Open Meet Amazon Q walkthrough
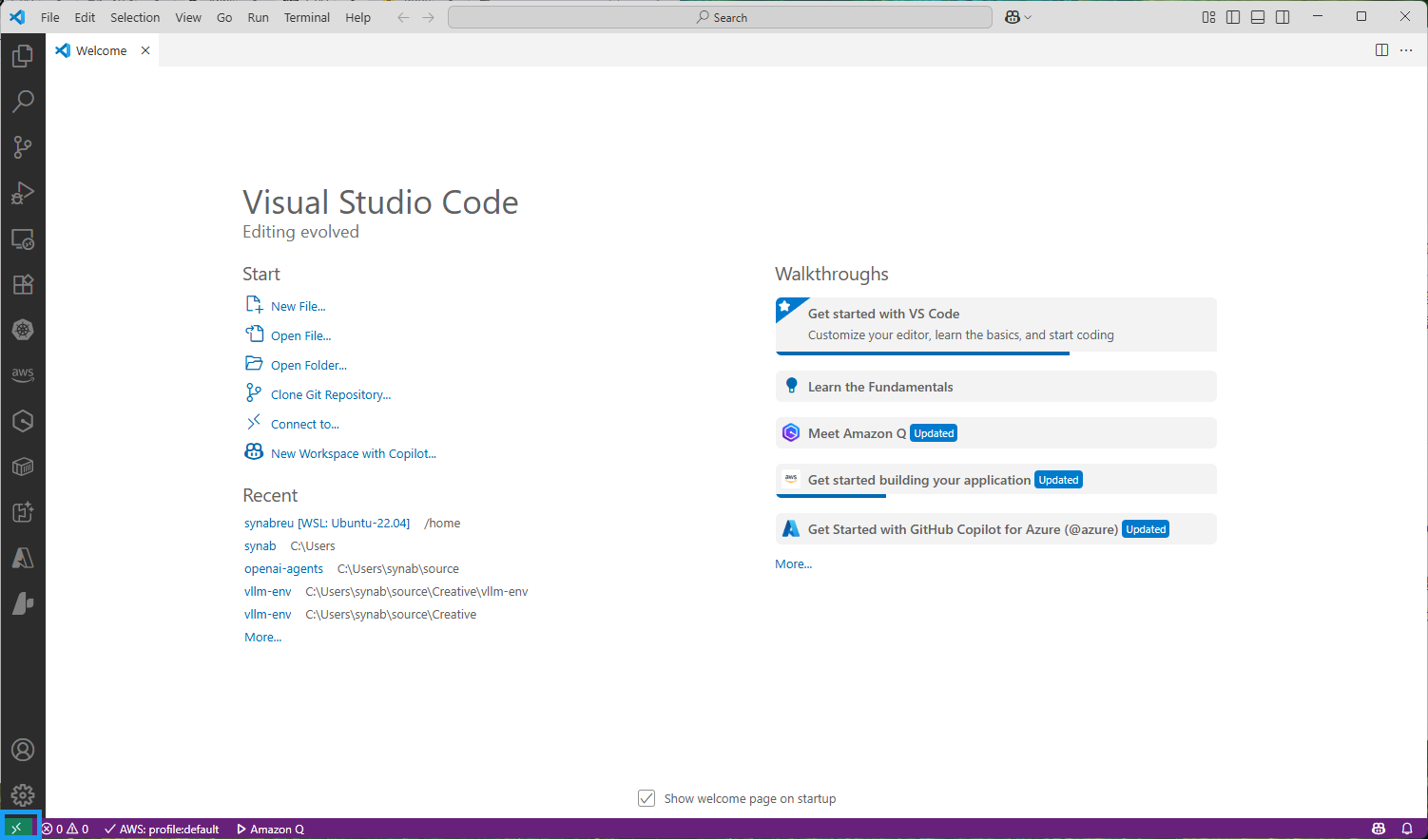The width and height of the screenshot is (1428, 840). (995, 433)
